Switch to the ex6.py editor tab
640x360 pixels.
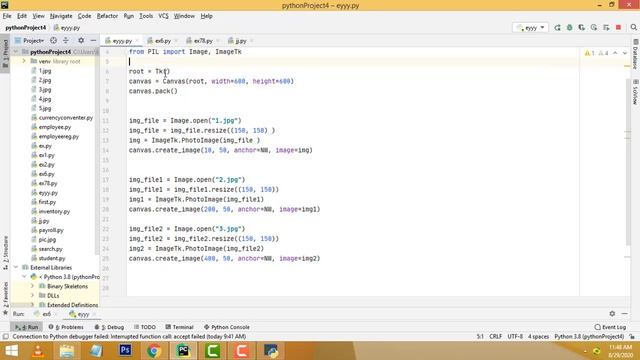pyautogui.click(x=162, y=41)
